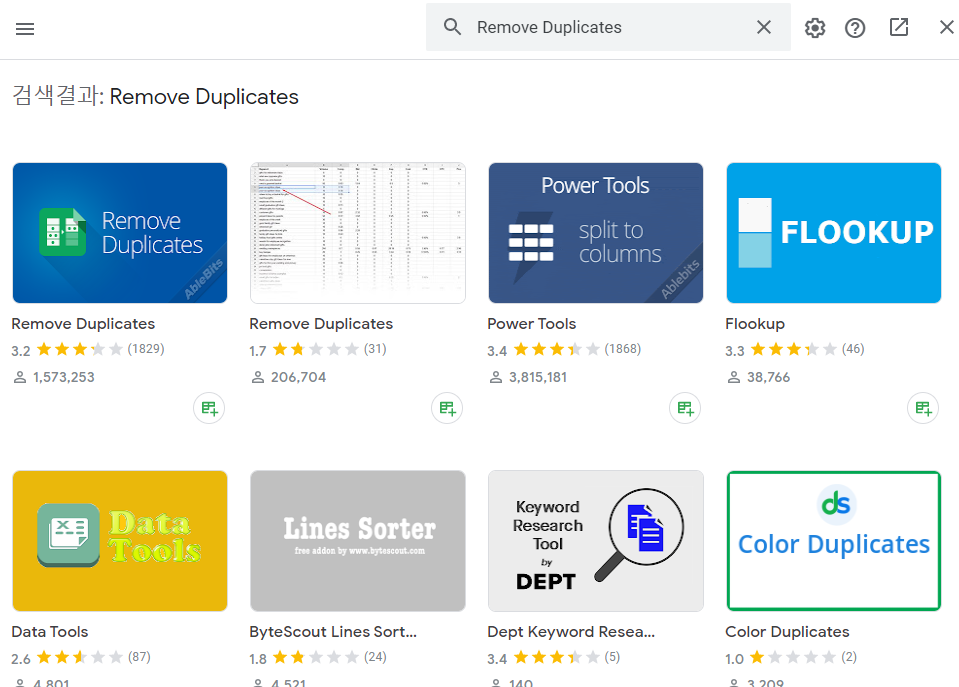Open marketplace in new window icon

[x=898, y=27]
